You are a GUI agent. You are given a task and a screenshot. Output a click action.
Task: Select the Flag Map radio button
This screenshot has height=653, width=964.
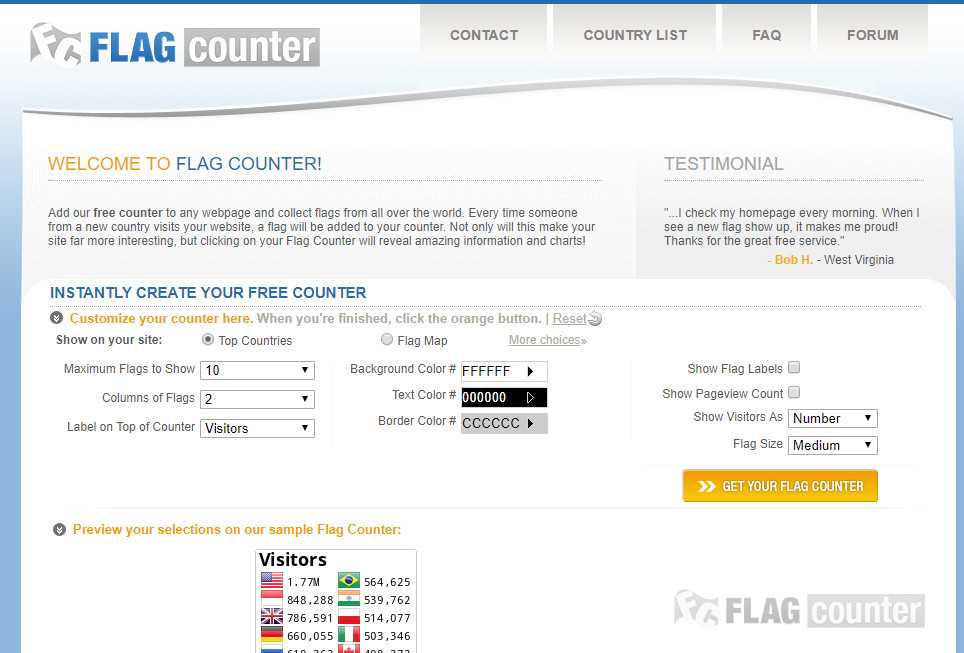387,339
